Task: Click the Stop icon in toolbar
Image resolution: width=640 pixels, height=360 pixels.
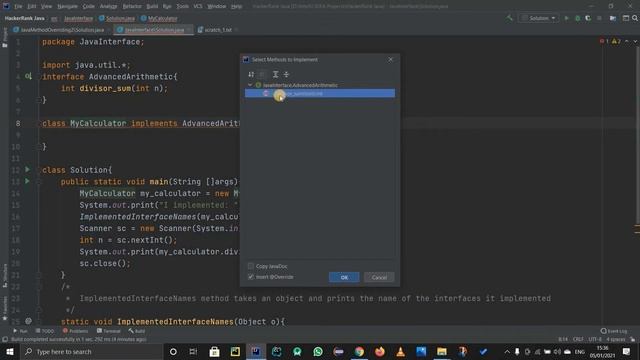Action: (x=599, y=18)
